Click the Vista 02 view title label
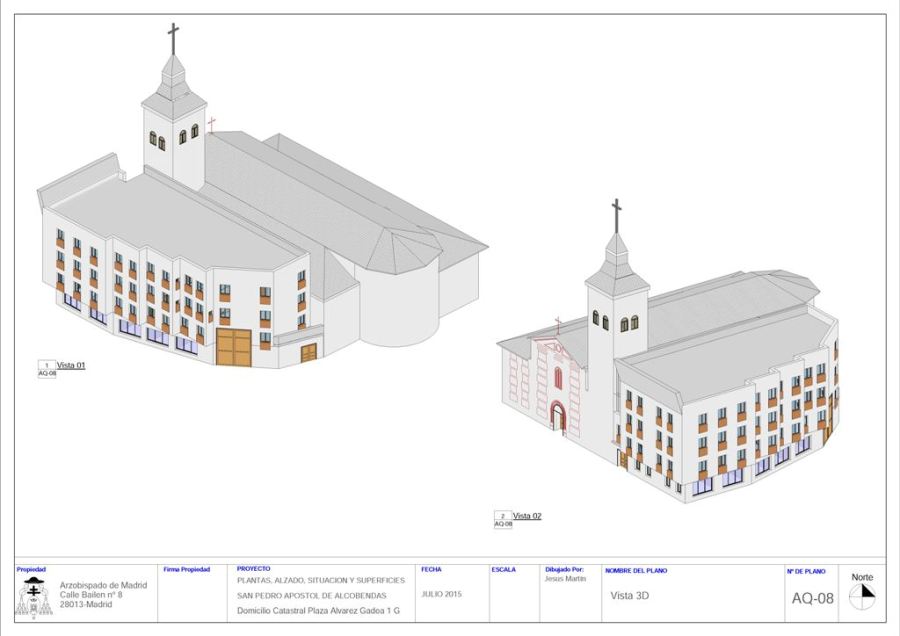This screenshot has height=636, width=900. coord(527,516)
